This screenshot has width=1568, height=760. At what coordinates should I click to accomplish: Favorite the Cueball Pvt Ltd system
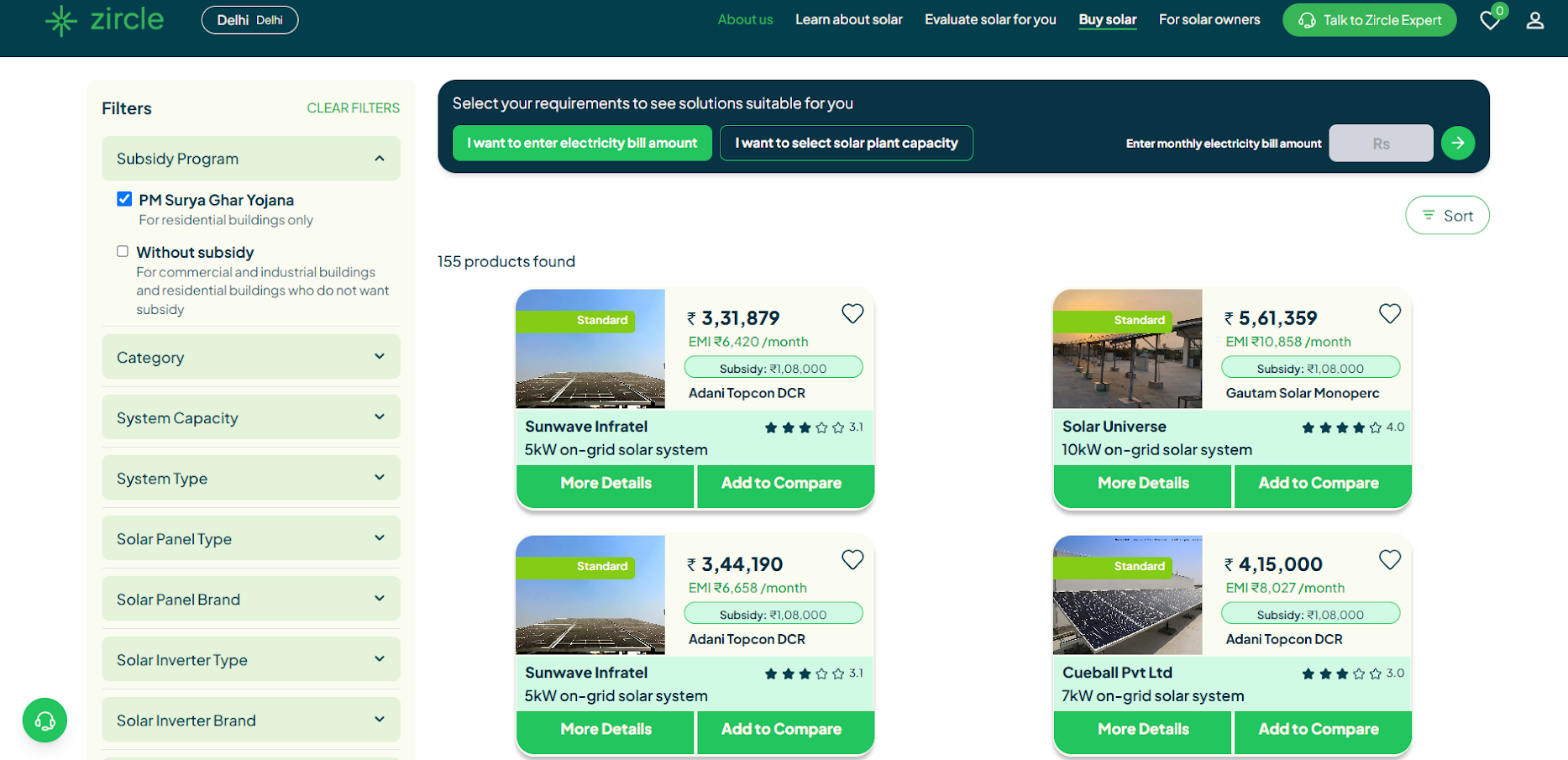pyautogui.click(x=1390, y=559)
